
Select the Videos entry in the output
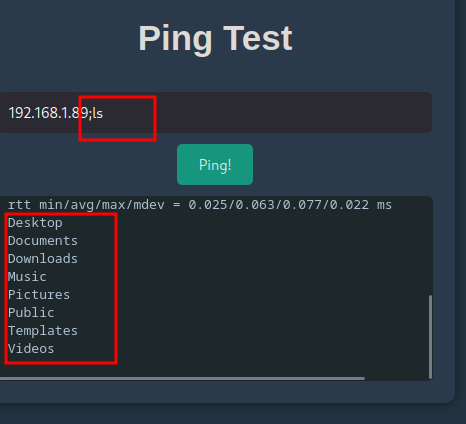[31, 349]
